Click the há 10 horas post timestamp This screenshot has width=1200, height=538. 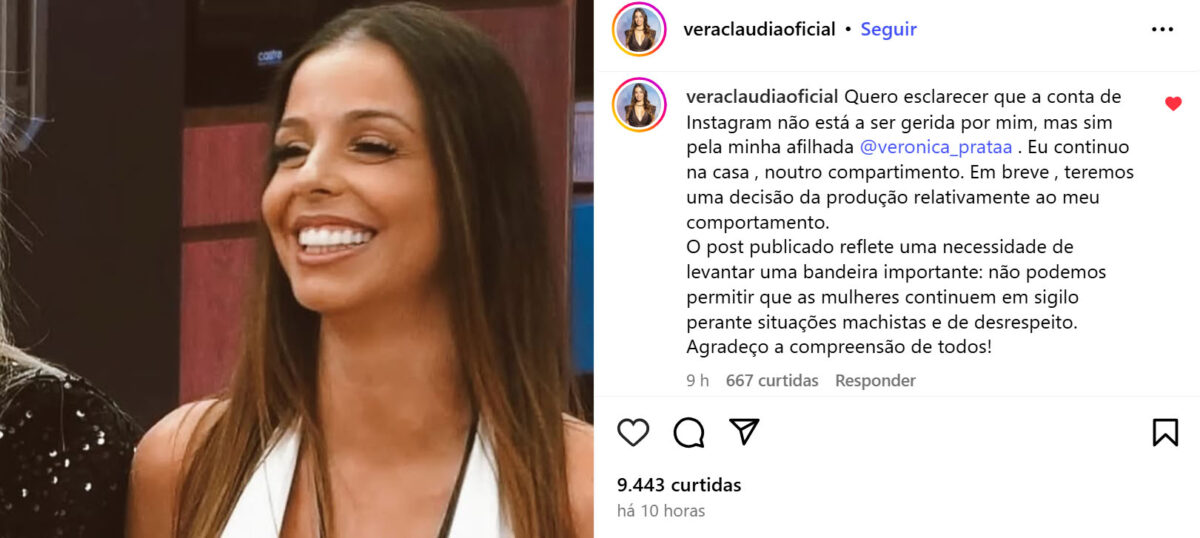click(661, 511)
